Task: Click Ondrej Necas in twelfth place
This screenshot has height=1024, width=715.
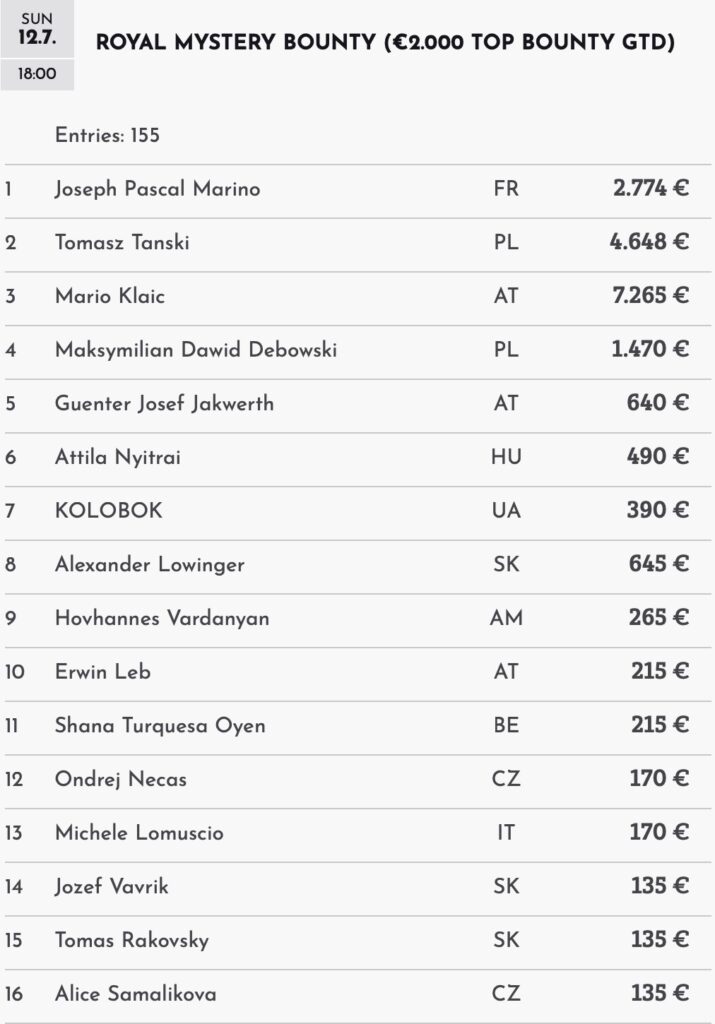Action: click(121, 780)
